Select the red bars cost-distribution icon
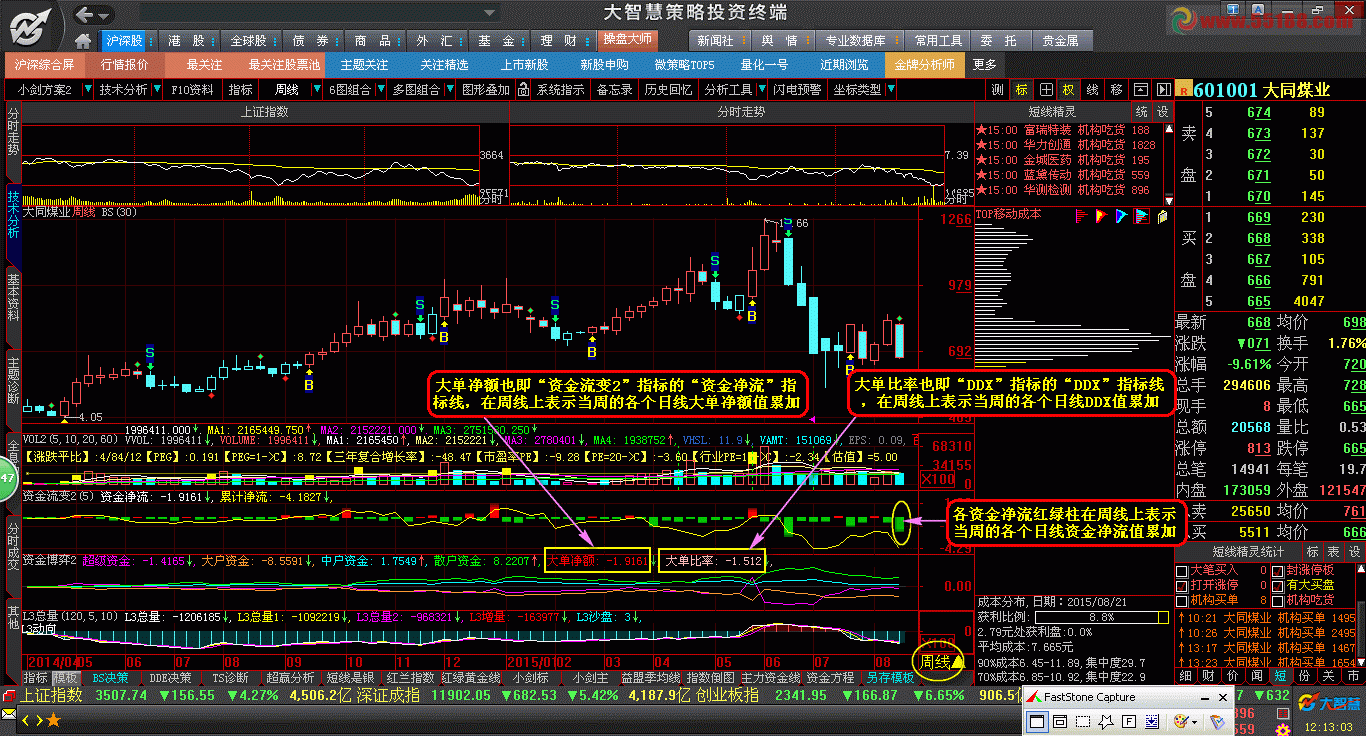Screen dimensions: 1366x736 [1081, 215]
